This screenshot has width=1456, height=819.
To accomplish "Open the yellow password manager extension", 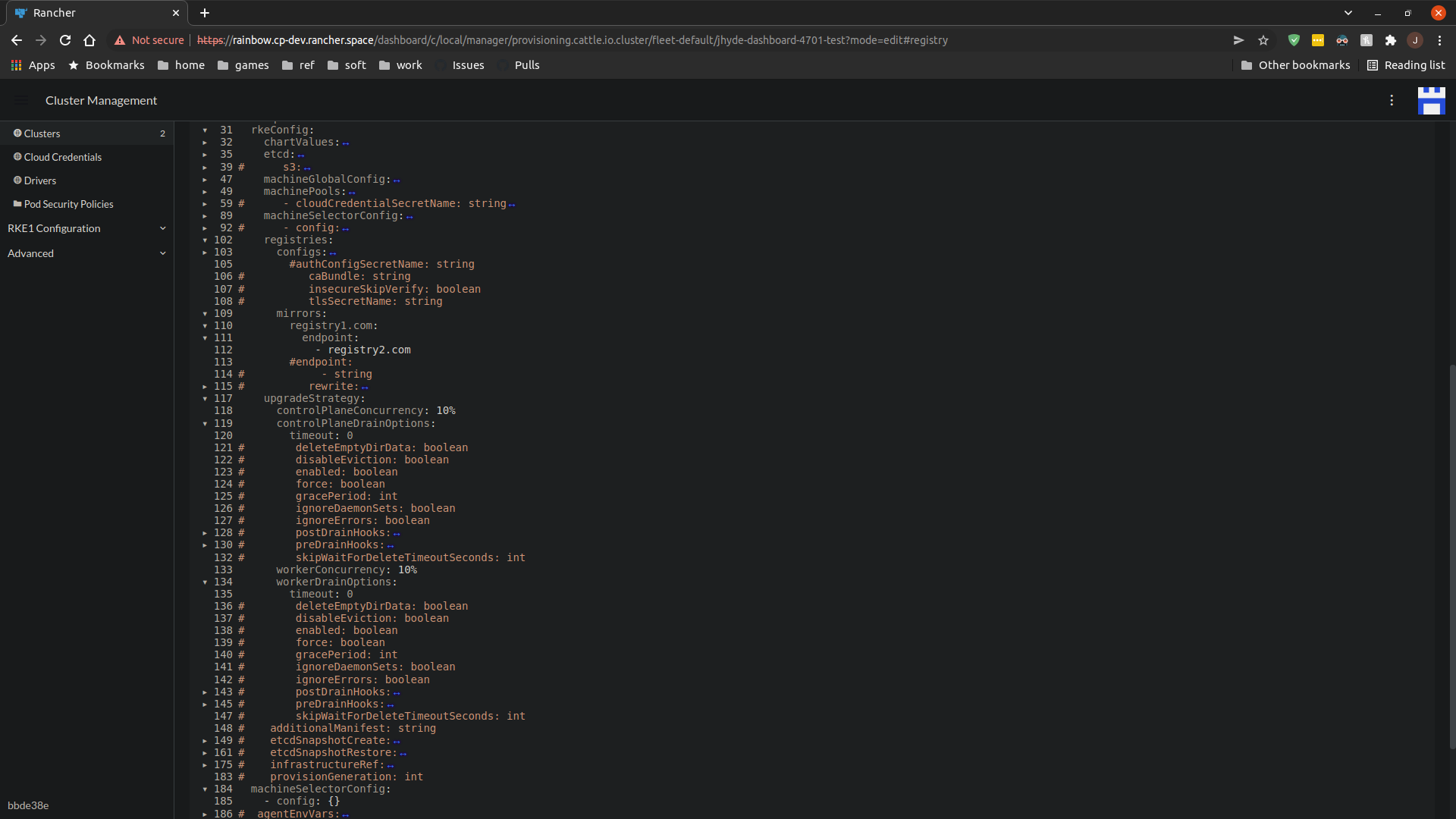I will (x=1318, y=40).
